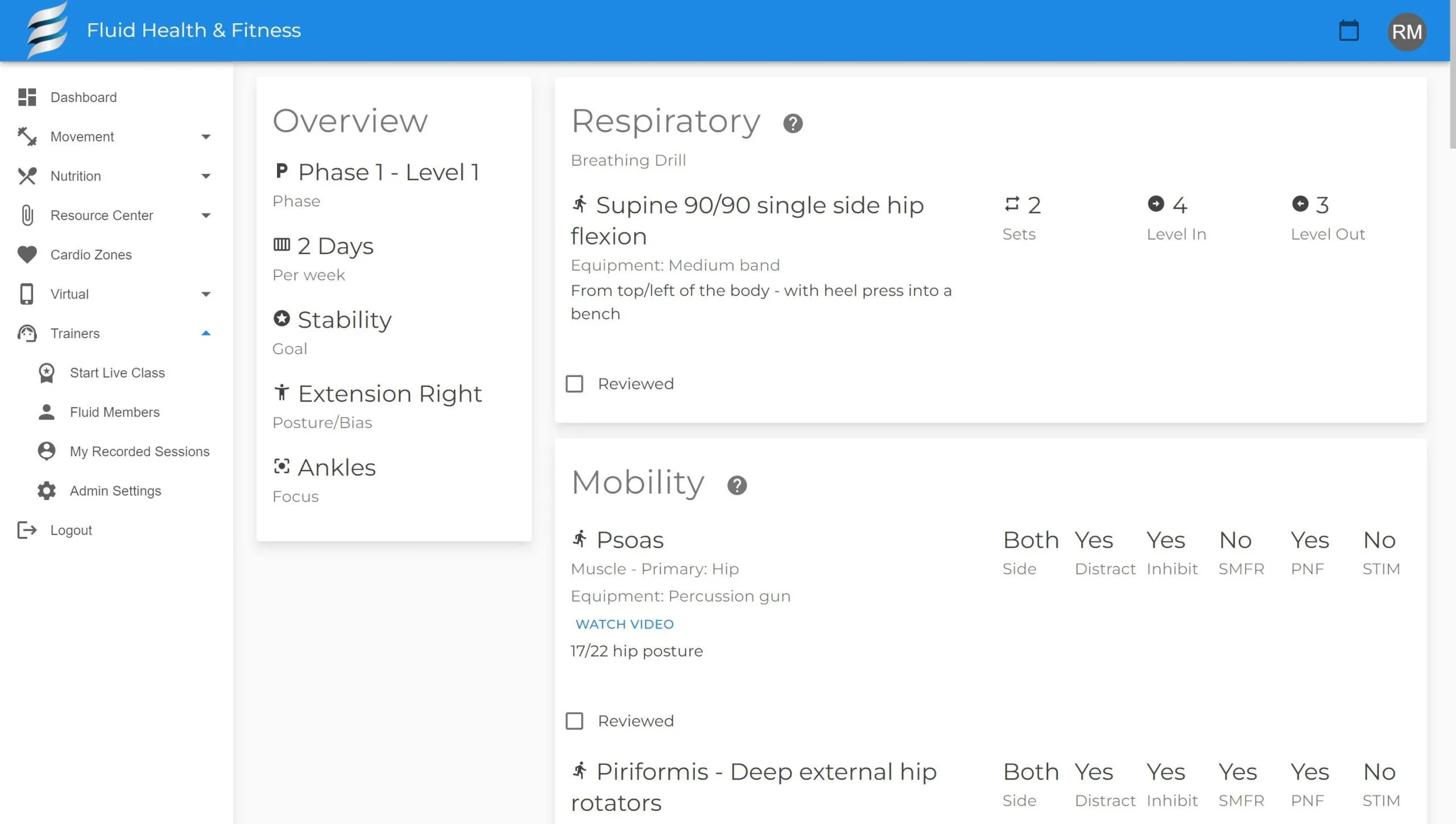Click the page vertical scrollbar
Image resolution: width=1456 pixels, height=824 pixels.
pyautogui.click(x=1453, y=74)
